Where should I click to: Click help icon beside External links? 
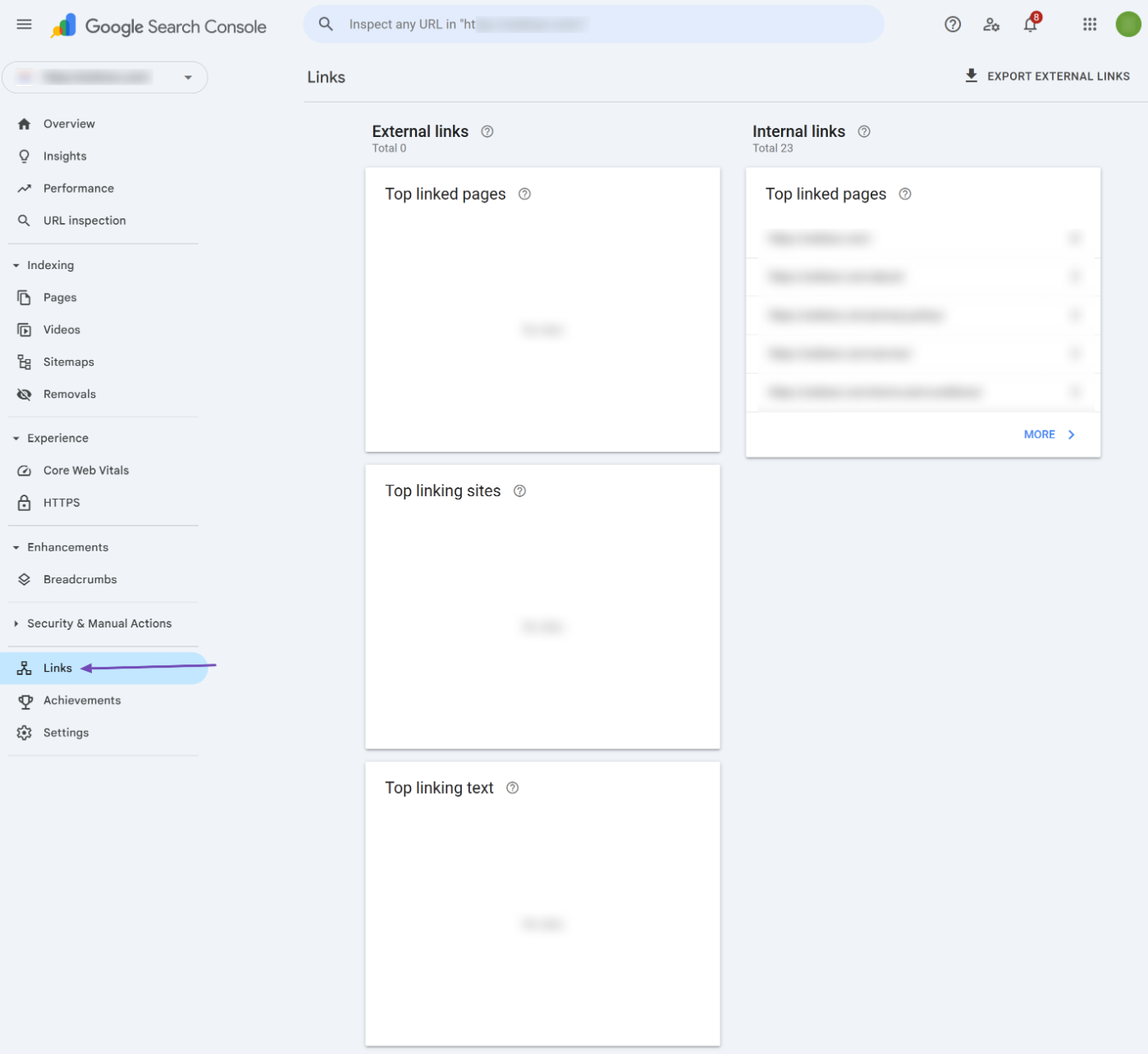(x=487, y=131)
